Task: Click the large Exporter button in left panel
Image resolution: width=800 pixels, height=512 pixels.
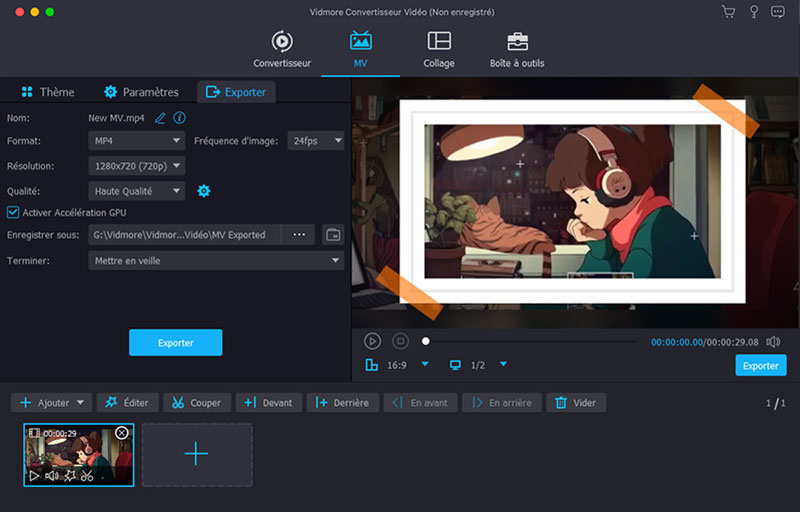Action: (x=176, y=343)
